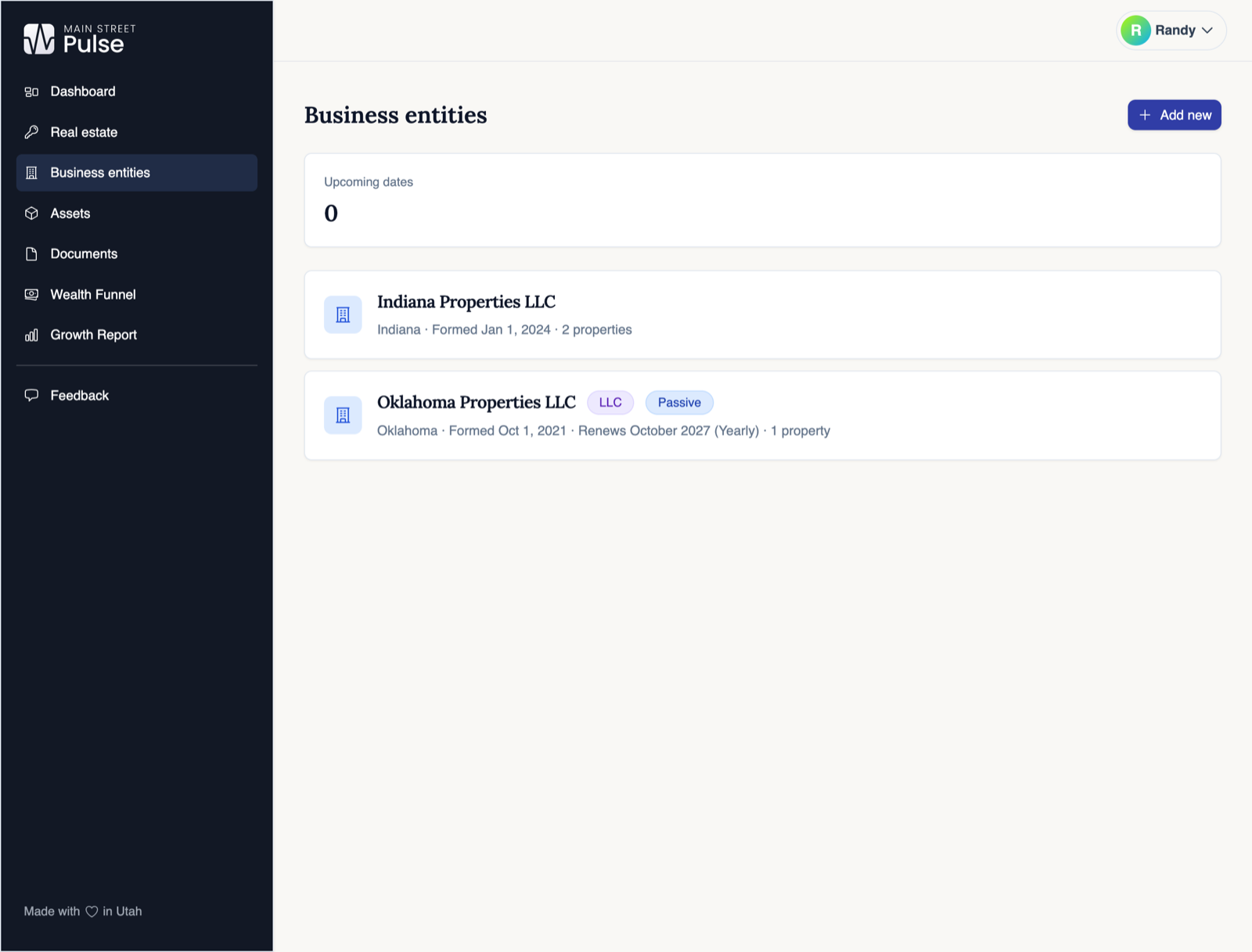Click the Dashboard grid icon
The height and width of the screenshot is (952, 1252).
[x=31, y=92]
